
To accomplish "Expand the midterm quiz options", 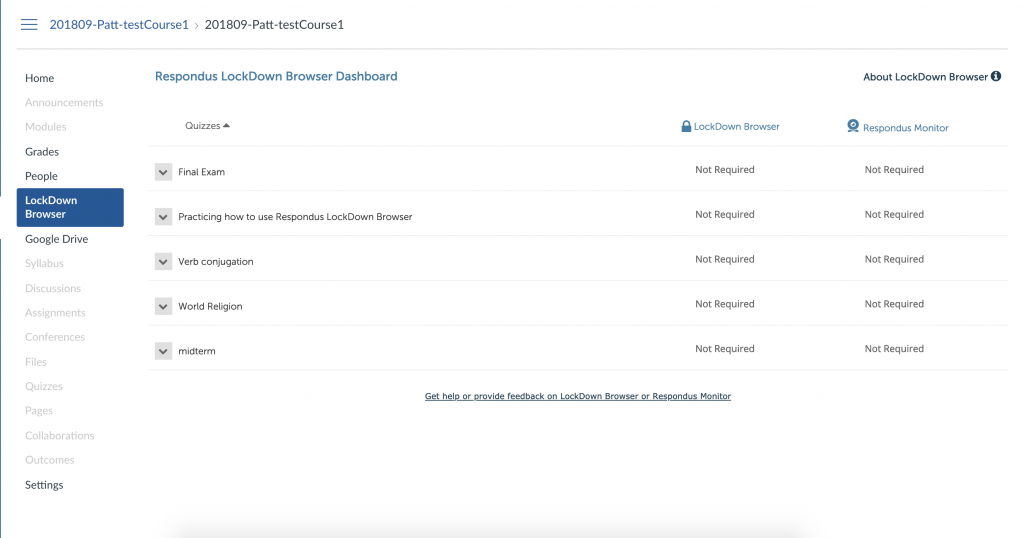I will click(x=164, y=351).
